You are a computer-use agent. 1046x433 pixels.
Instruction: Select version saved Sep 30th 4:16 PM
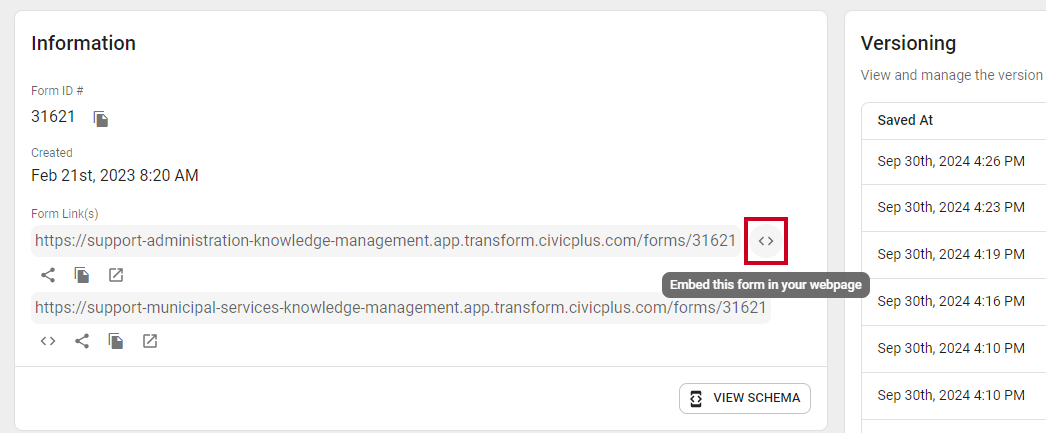tap(953, 301)
